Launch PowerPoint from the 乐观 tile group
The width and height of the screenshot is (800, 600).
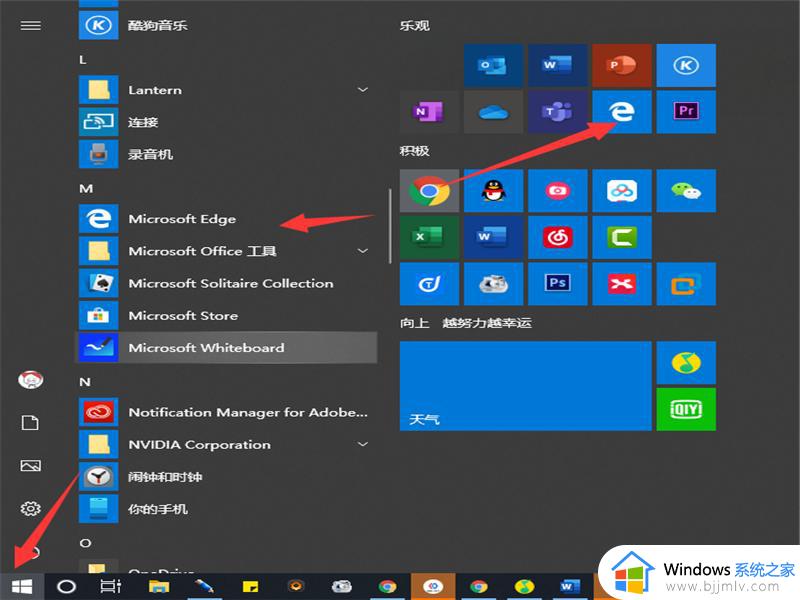621,65
